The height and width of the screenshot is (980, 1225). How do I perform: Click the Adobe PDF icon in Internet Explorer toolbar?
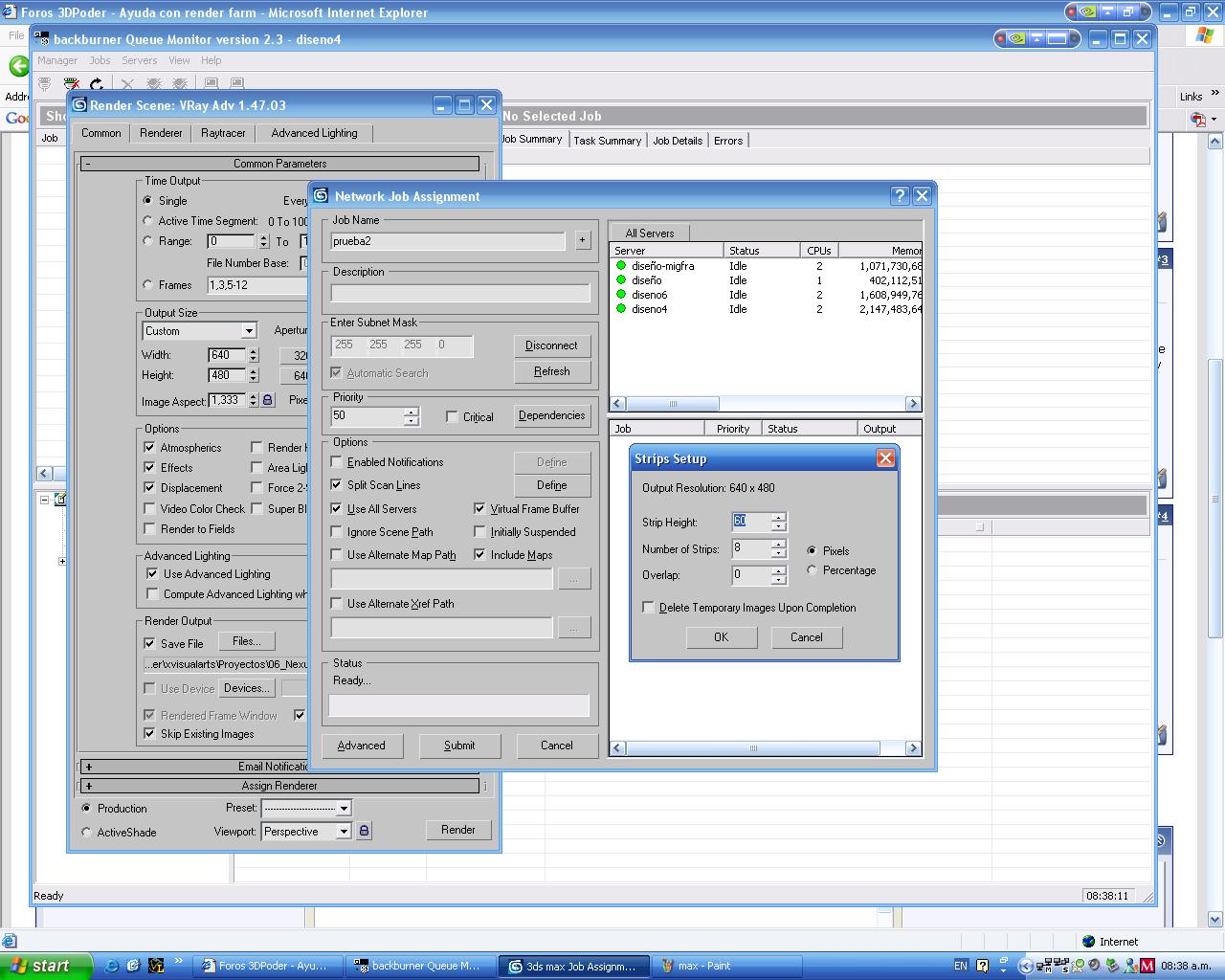pos(1198,119)
